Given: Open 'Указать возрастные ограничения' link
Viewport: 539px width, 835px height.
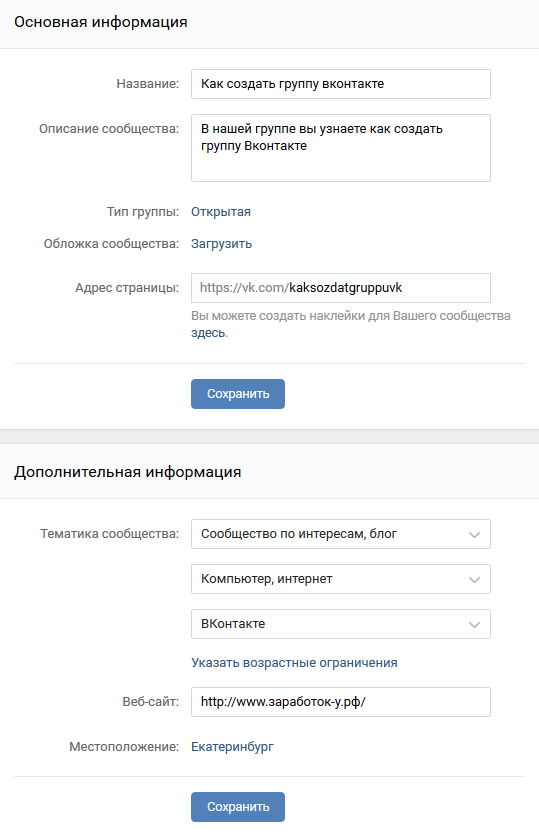Looking at the screenshot, I should pos(295,663).
